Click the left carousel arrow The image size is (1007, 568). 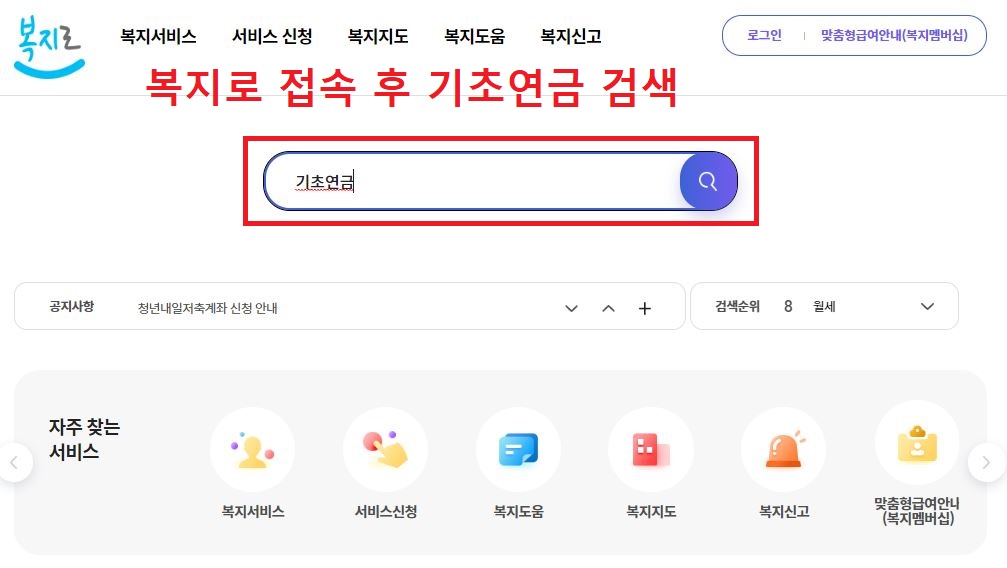[x=14, y=462]
